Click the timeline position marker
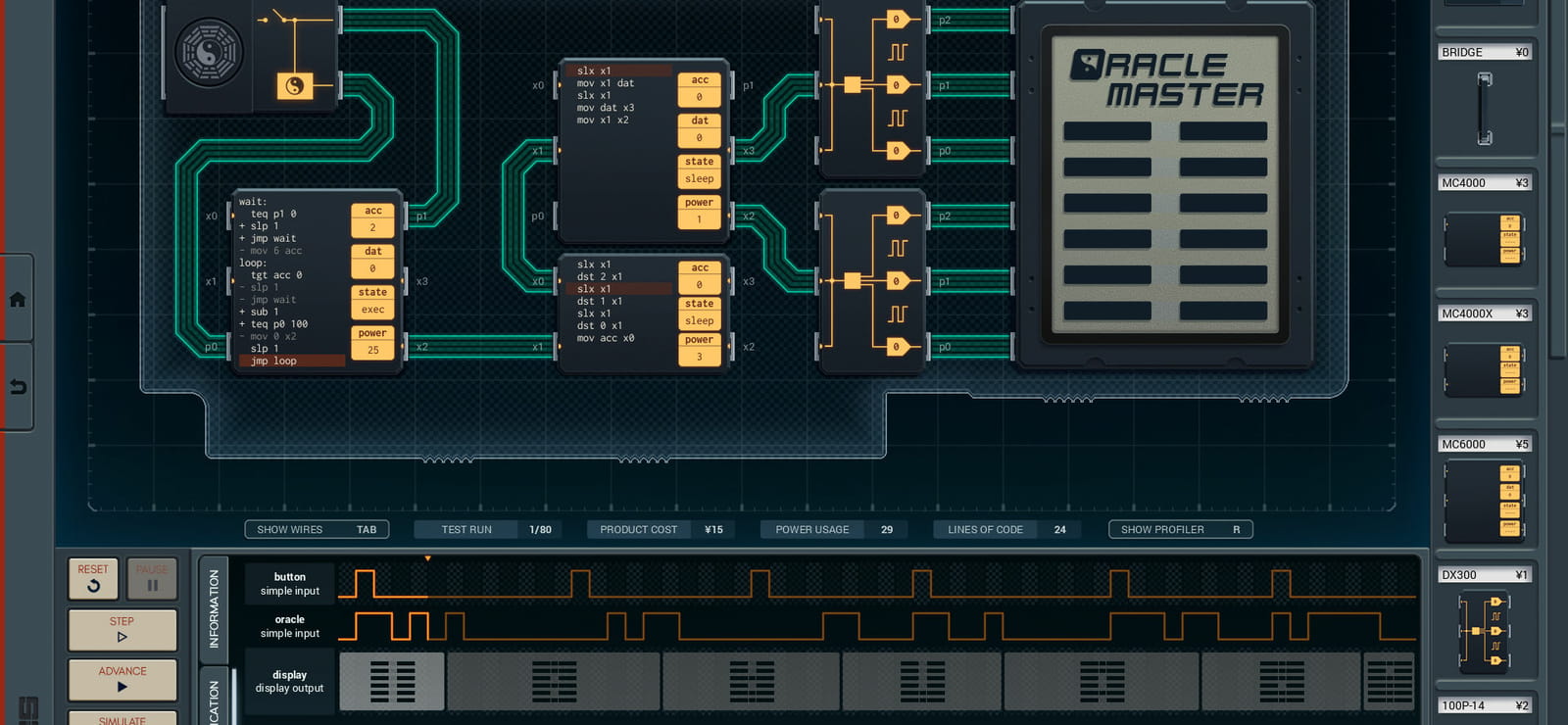 click(427, 558)
